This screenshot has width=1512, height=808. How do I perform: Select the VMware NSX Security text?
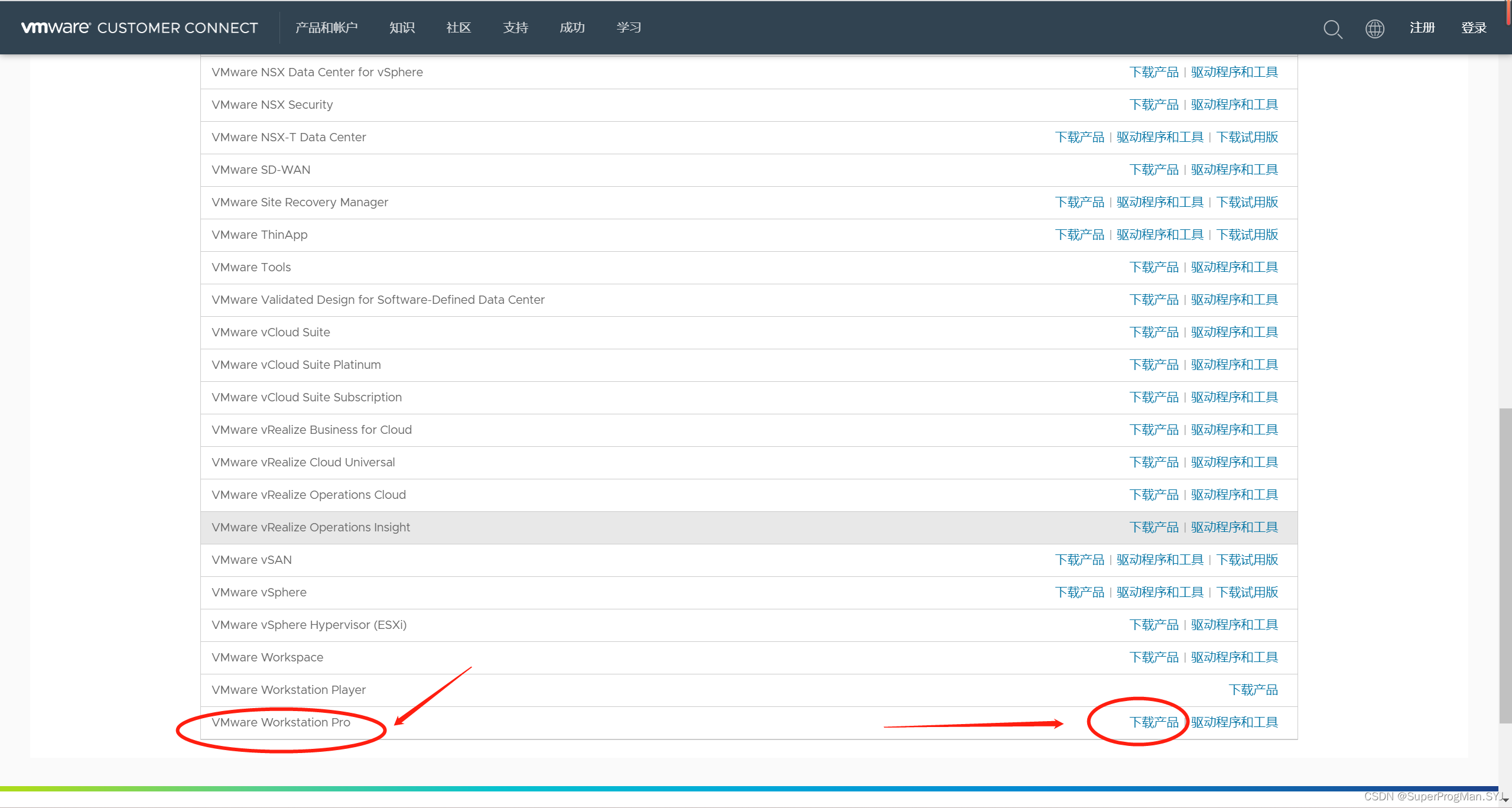(x=272, y=105)
